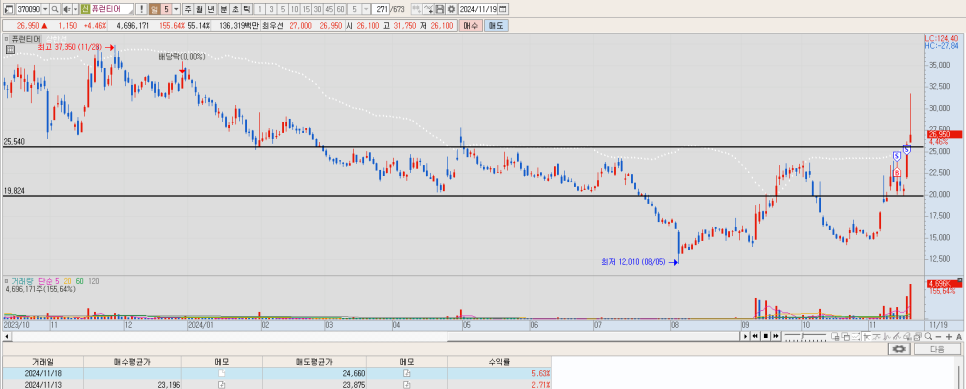Click the indicator overlay icon next to save
This screenshot has height=389, width=966.
pyautogui.click(x=429, y=9)
